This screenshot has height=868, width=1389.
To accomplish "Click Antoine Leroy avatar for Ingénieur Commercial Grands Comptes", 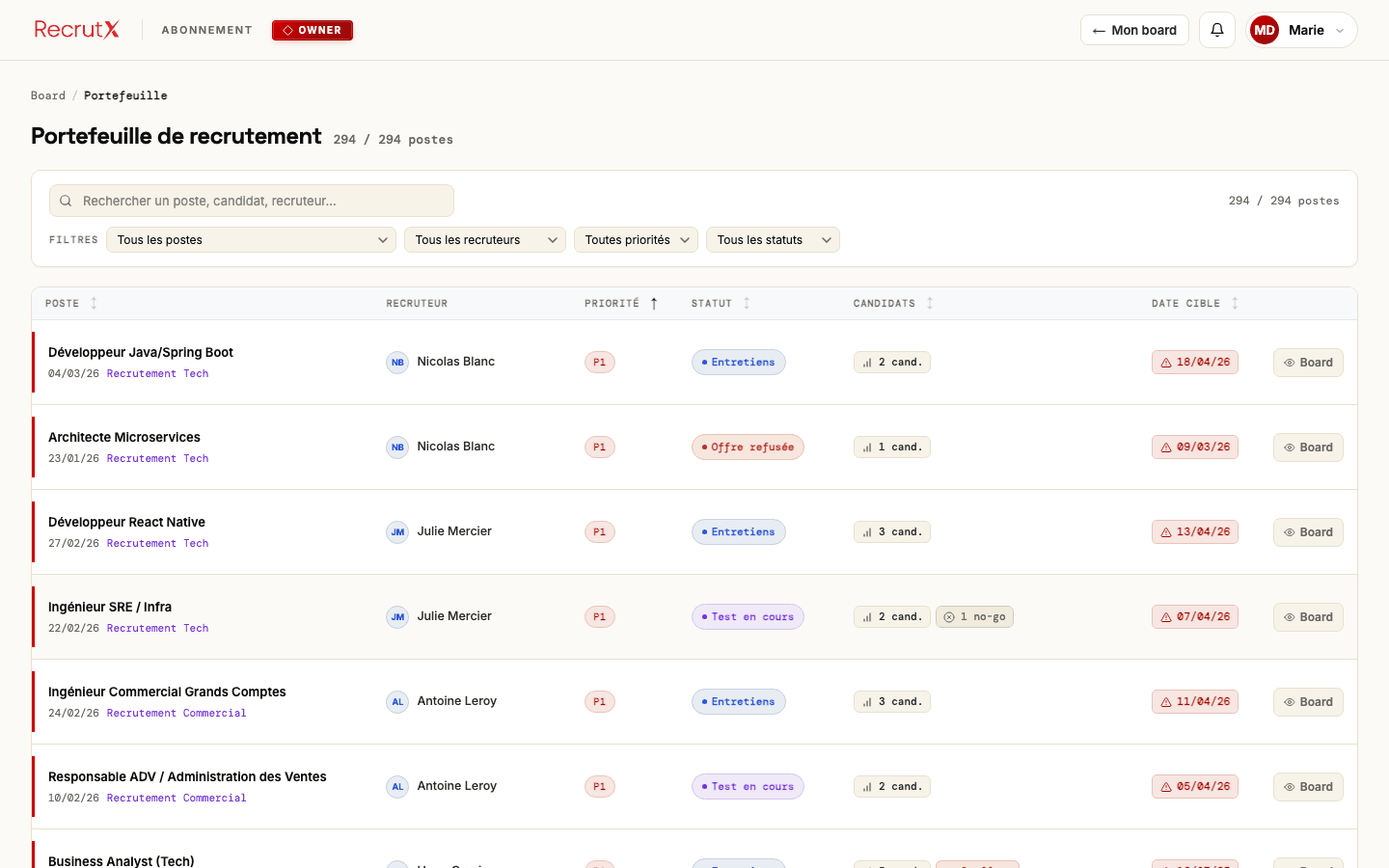I will pyautogui.click(x=397, y=702).
